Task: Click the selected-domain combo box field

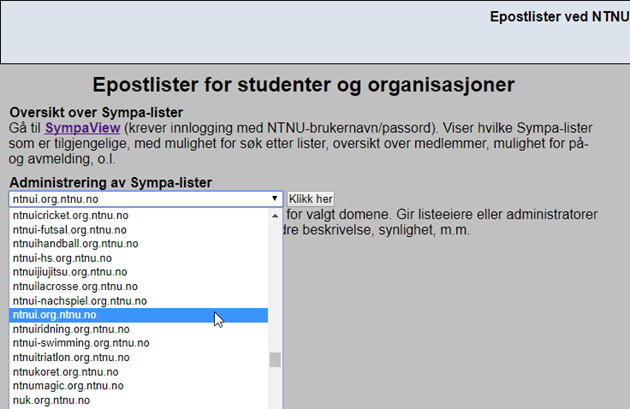Action: [146, 199]
